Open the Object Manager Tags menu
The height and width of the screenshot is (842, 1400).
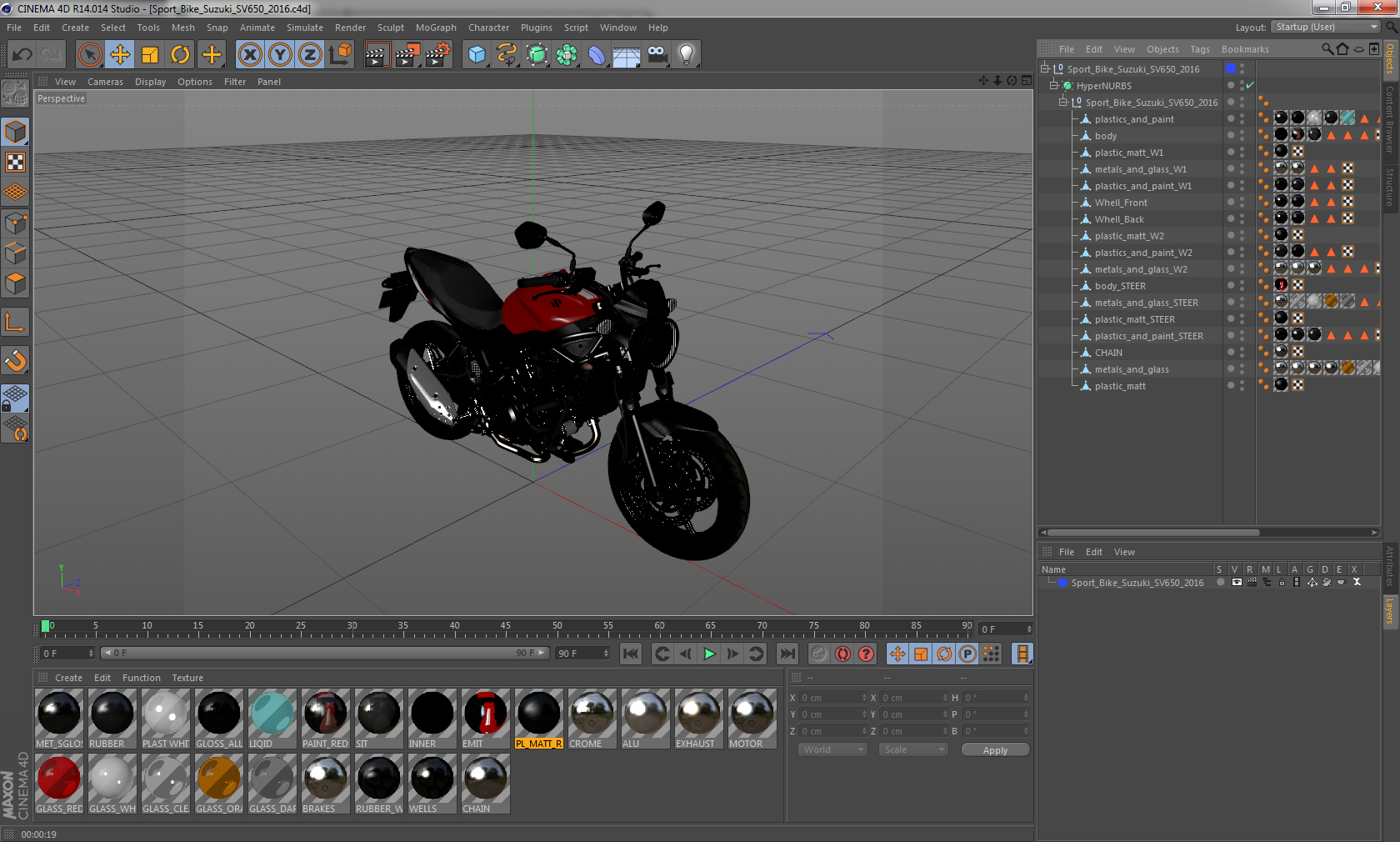point(1200,49)
